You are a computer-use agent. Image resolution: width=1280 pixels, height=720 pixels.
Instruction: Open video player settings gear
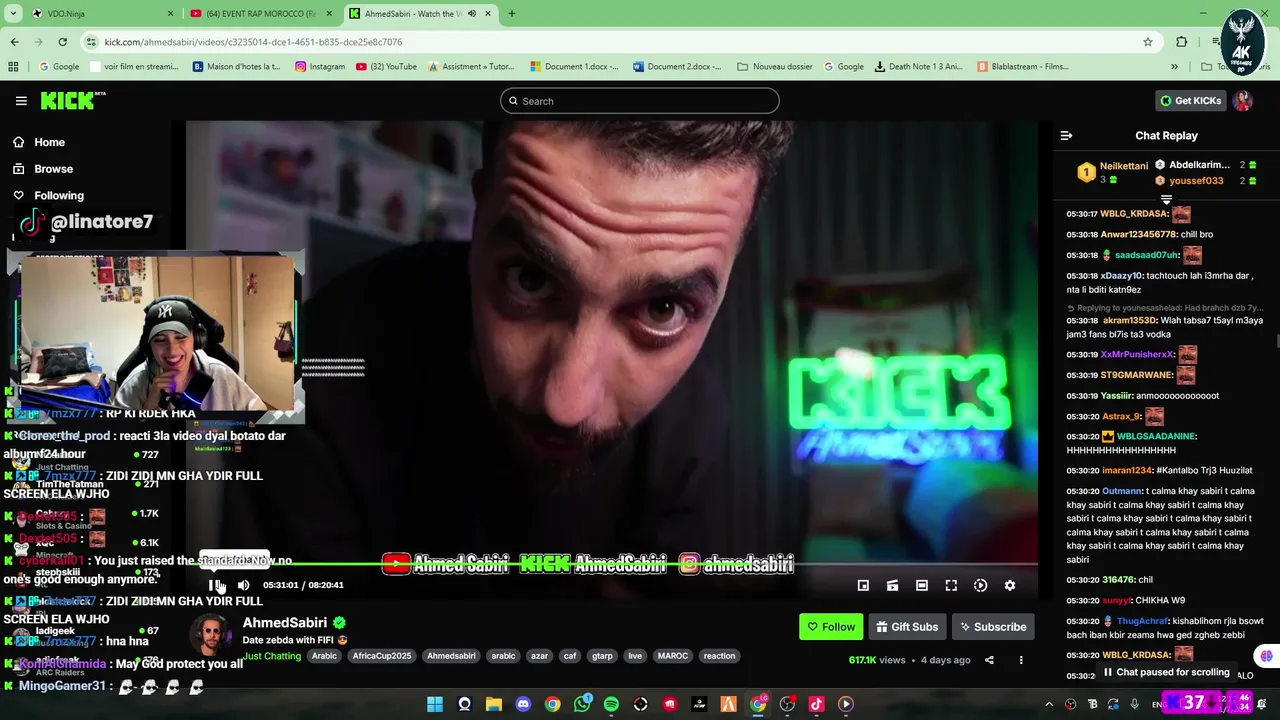(1010, 585)
